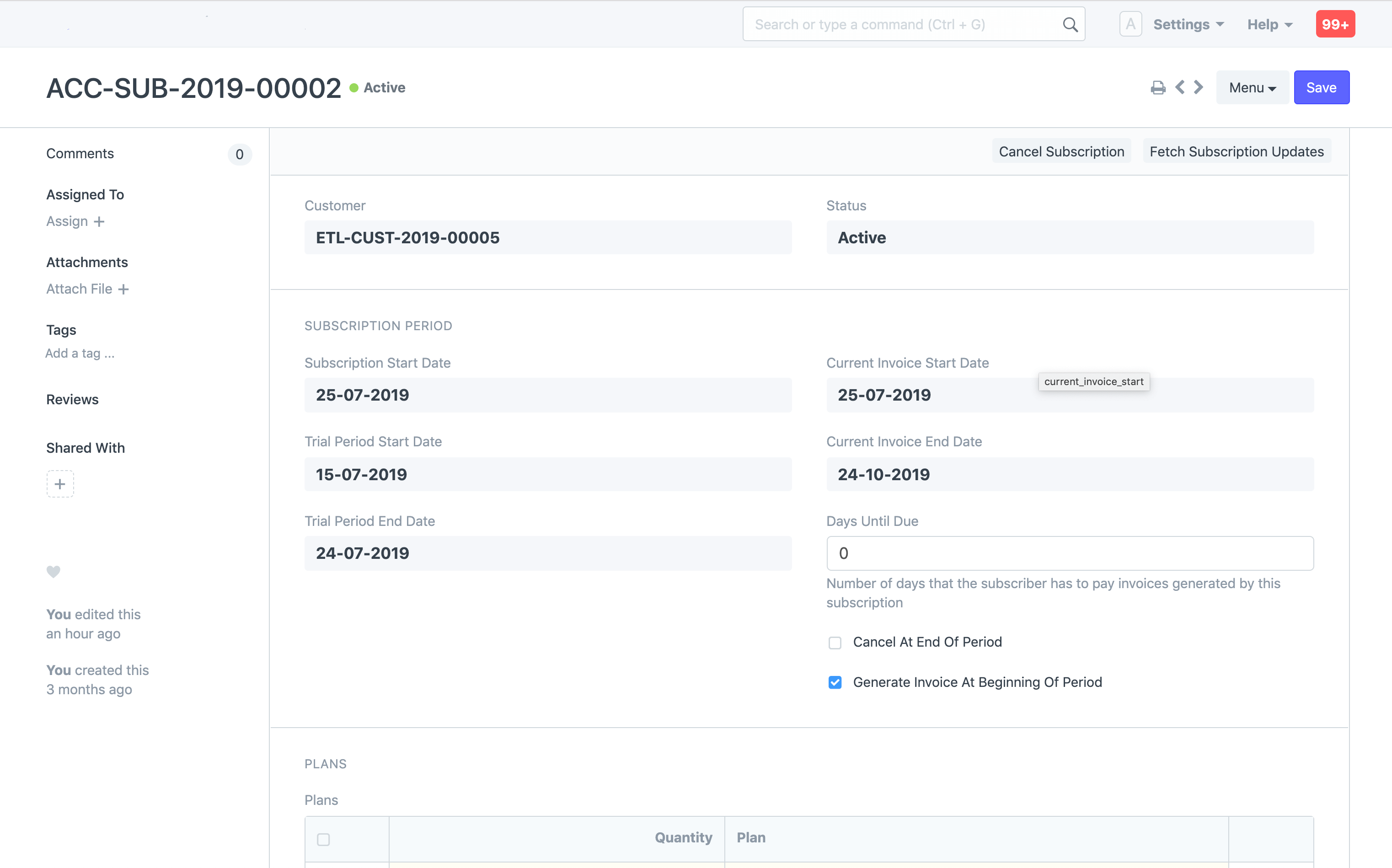Enable Cancel At End Of Period
Image resolution: width=1392 pixels, height=868 pixels.
click(x=835, y=643)
